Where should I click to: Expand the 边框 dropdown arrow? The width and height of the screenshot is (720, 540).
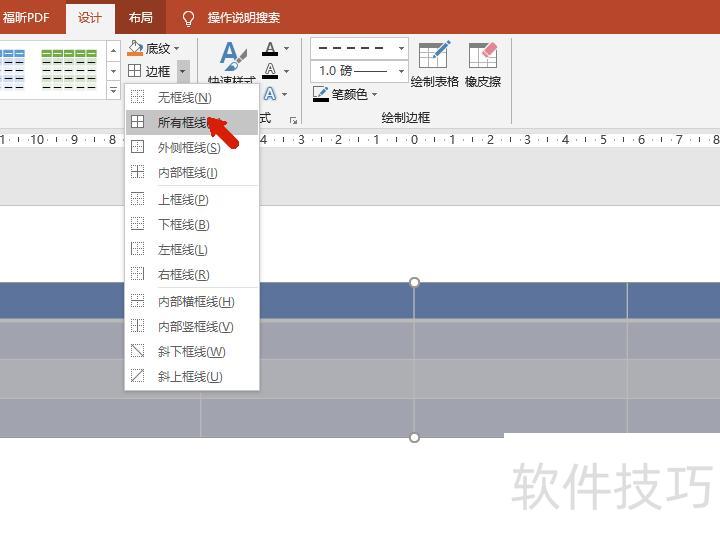(183, 72)
